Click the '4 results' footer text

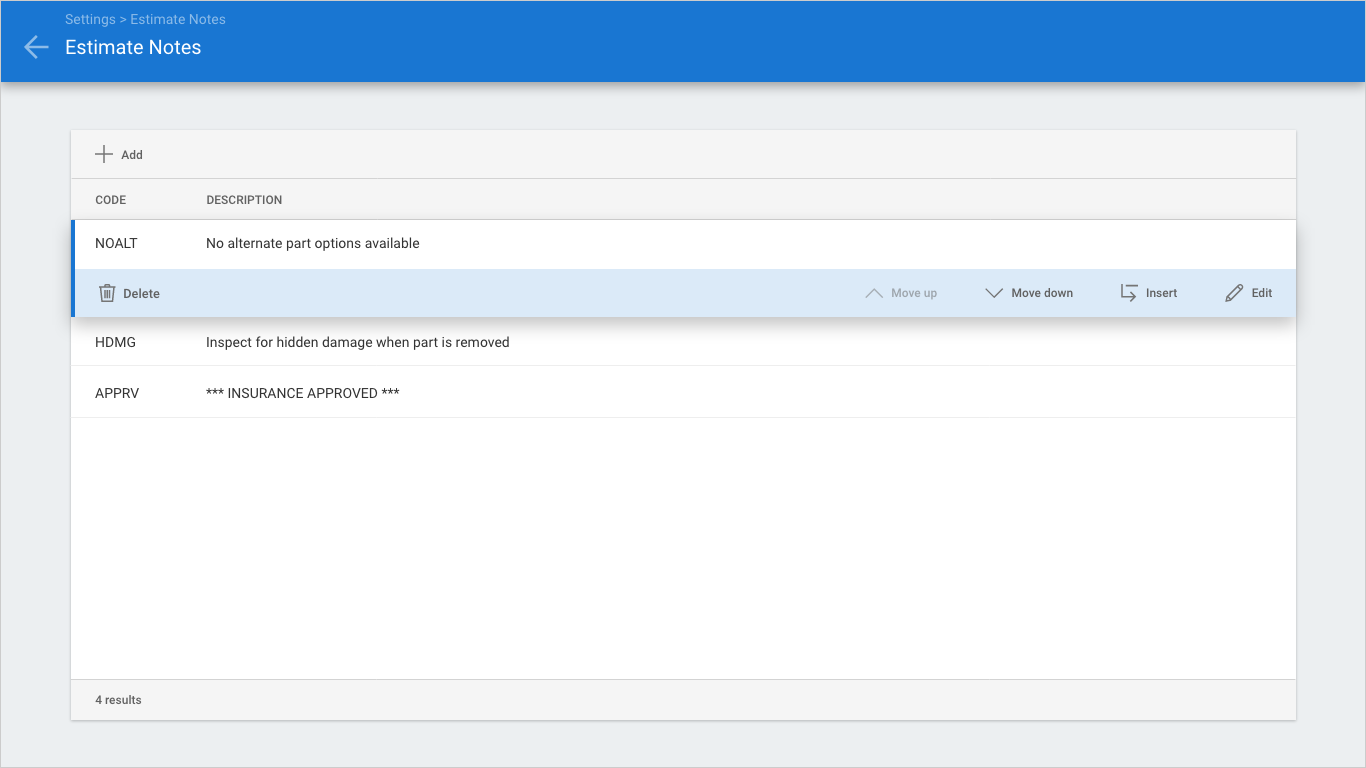(118, 700)
